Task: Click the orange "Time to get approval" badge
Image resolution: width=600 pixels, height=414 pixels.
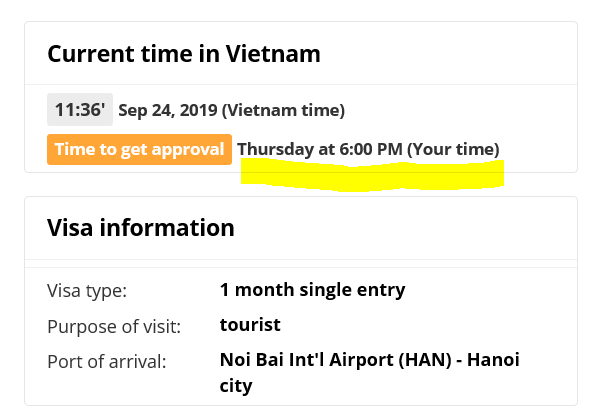Action: (139, 149)
